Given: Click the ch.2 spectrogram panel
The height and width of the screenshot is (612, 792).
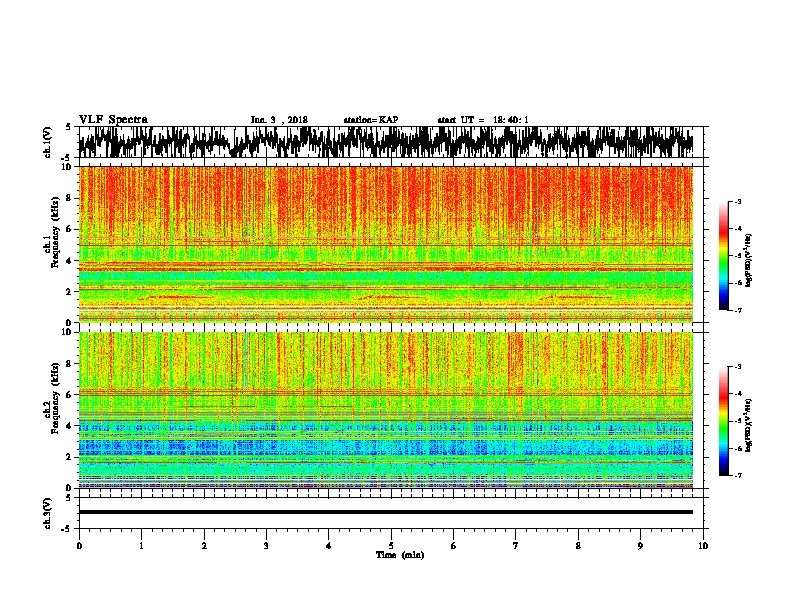Looking at the screenshot, I should 386,410.
